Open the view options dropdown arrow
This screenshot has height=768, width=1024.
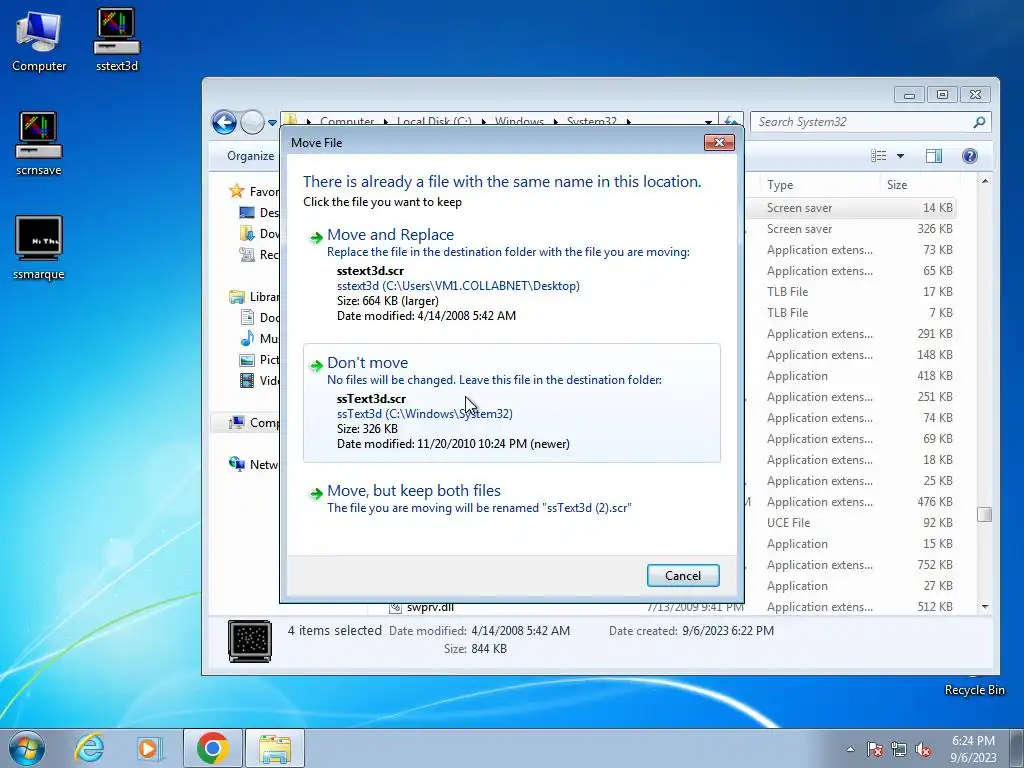pos(900,156)
